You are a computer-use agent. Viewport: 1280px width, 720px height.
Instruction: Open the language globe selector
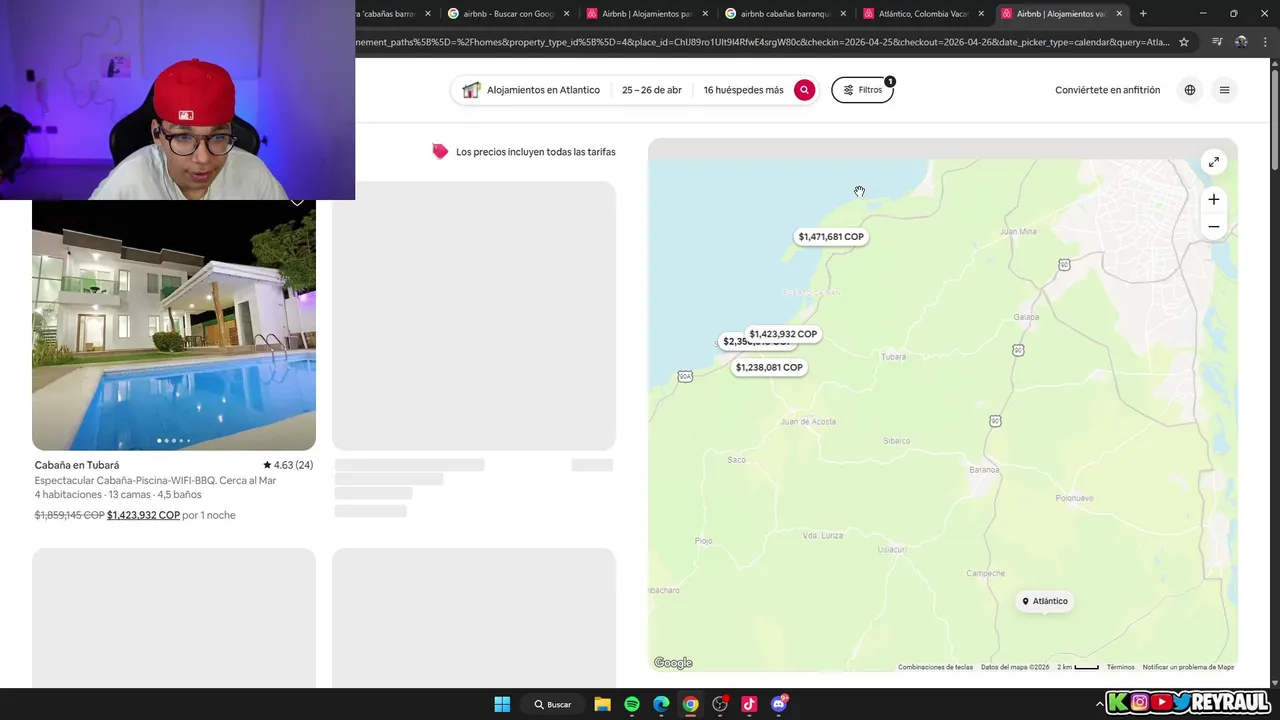pyautogui.click(x=1190, y=90)
